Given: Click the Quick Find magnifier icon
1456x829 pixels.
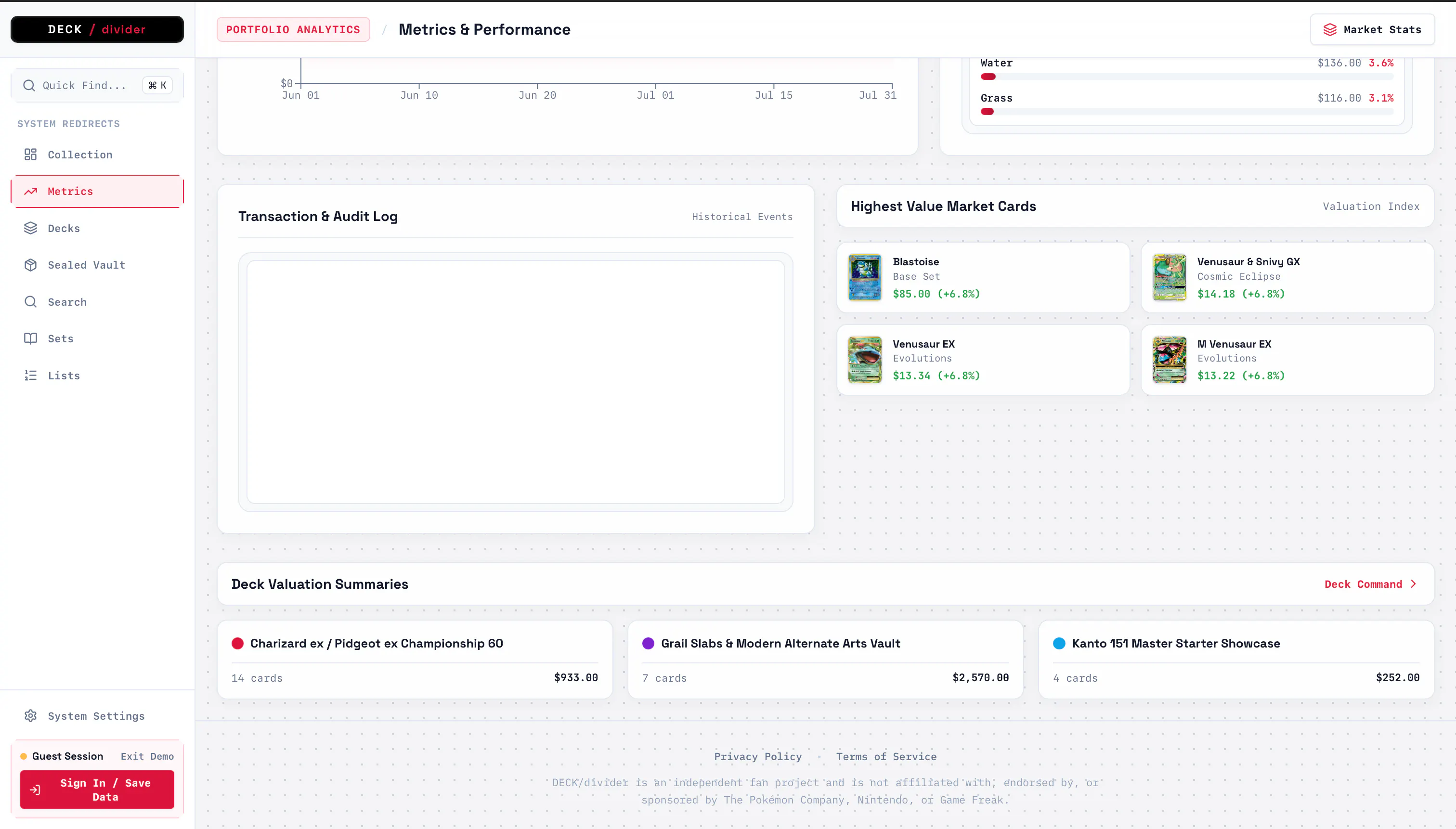Looking at the screenshot, I should (28, 85).
